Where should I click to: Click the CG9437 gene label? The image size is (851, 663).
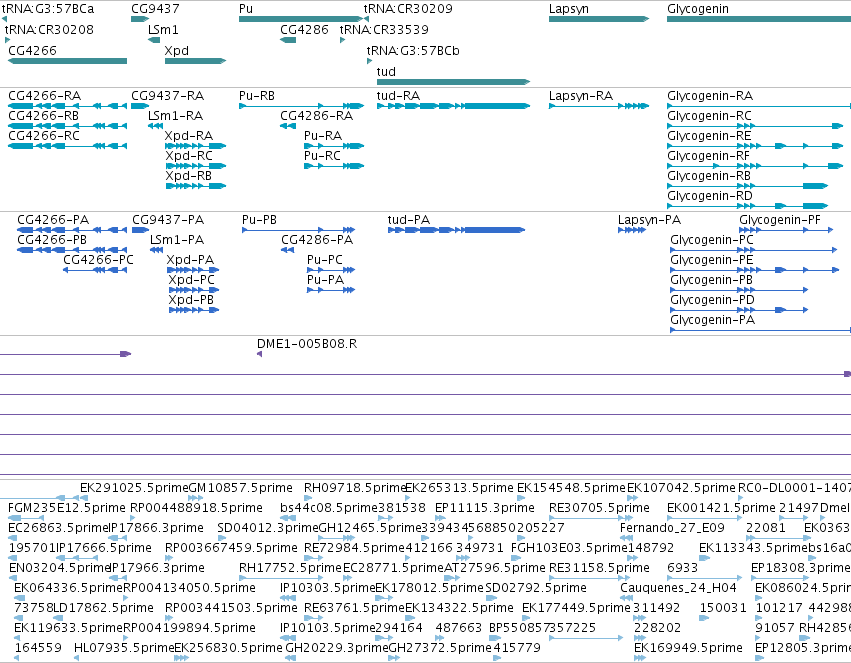click(155, 9)
